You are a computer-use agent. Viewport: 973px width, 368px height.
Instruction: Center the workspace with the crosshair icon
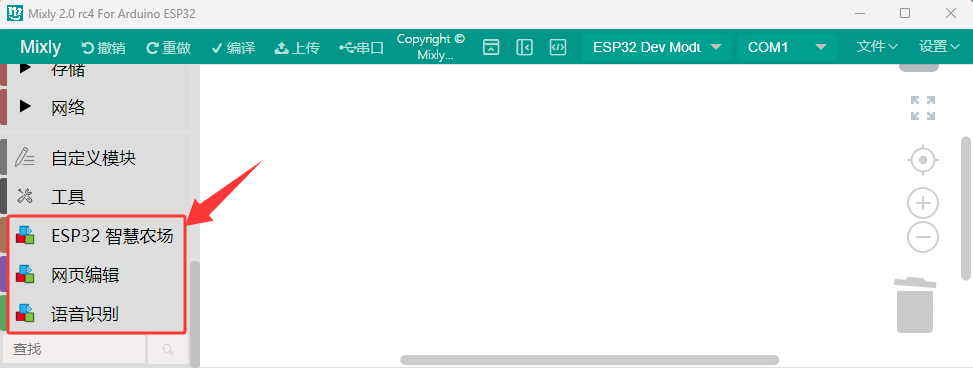tap(923, 161)
